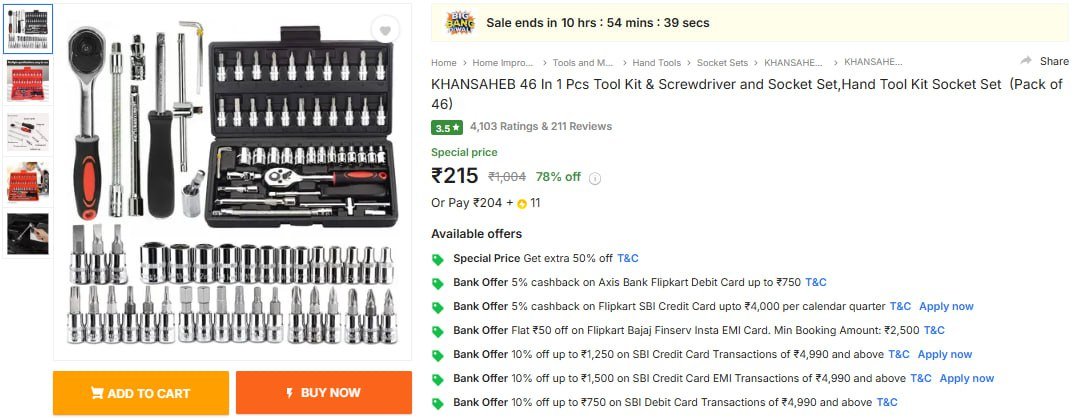
Task: Open price info icon beside 78% off
Action: 595,178
